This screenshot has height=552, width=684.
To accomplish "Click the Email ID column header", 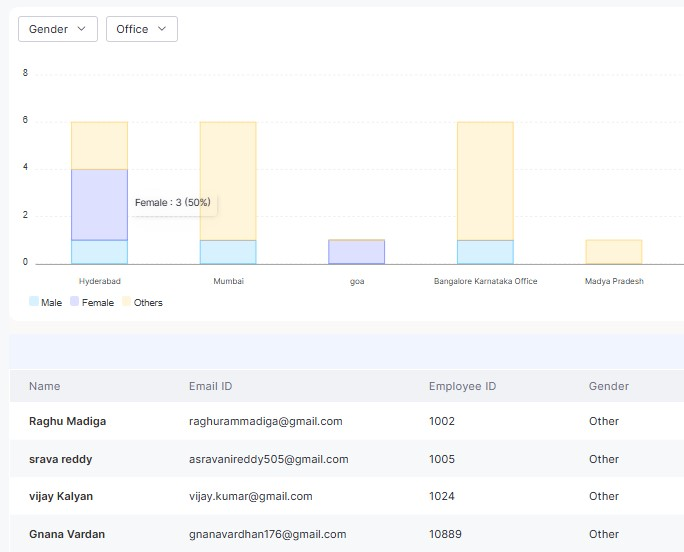I will (x=210, y=386).
